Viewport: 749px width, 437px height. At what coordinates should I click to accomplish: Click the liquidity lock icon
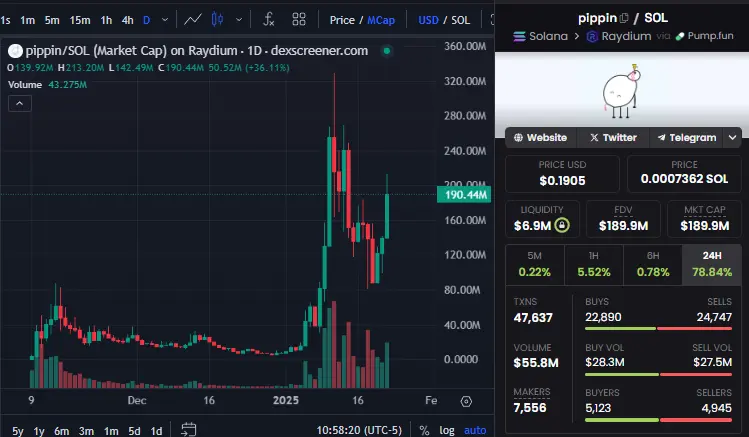click(x=562, y=225)
